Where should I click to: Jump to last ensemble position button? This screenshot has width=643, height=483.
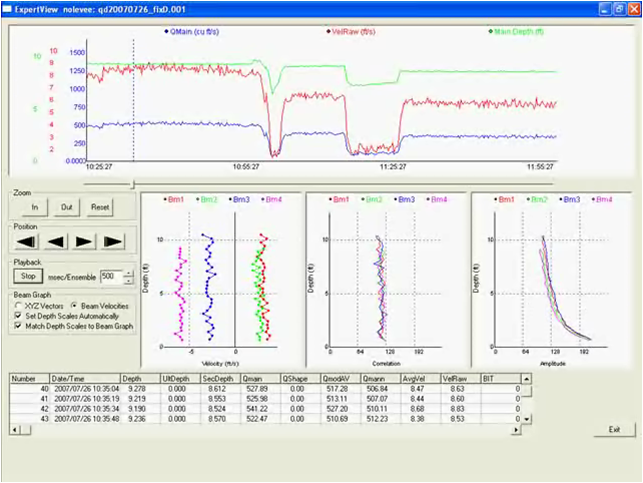point(112,241)
